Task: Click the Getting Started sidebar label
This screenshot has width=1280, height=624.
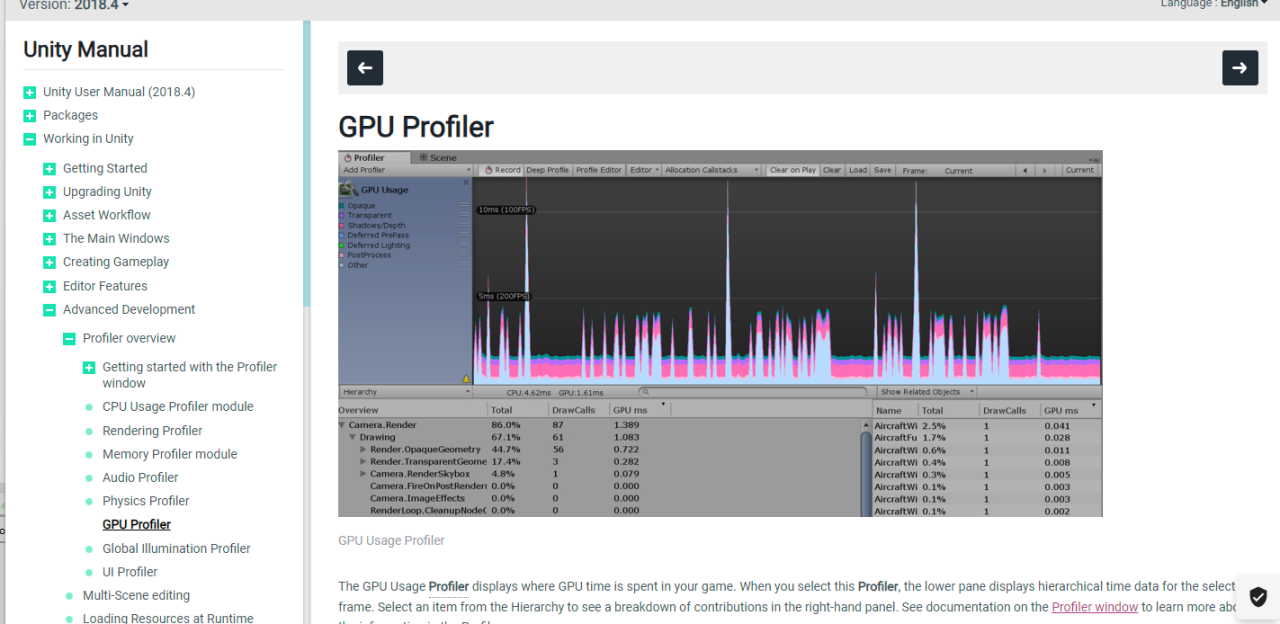Action: point(105,169)
